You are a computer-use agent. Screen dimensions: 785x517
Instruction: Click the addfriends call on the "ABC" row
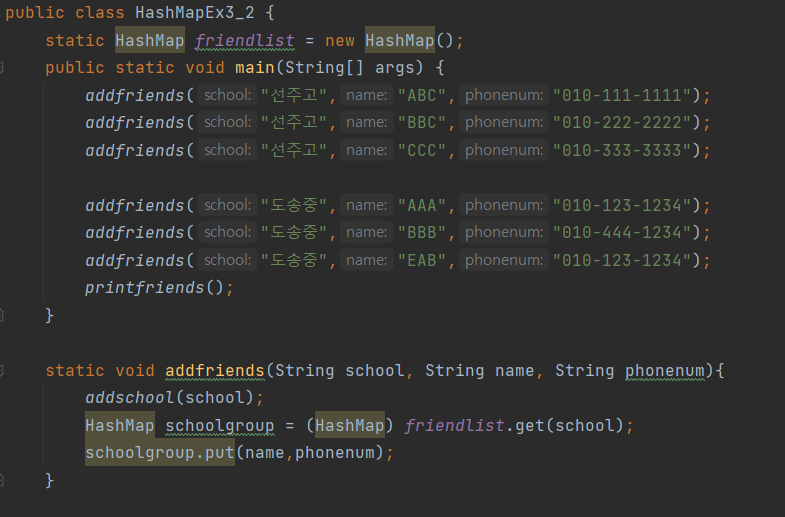tap(135, 95)
